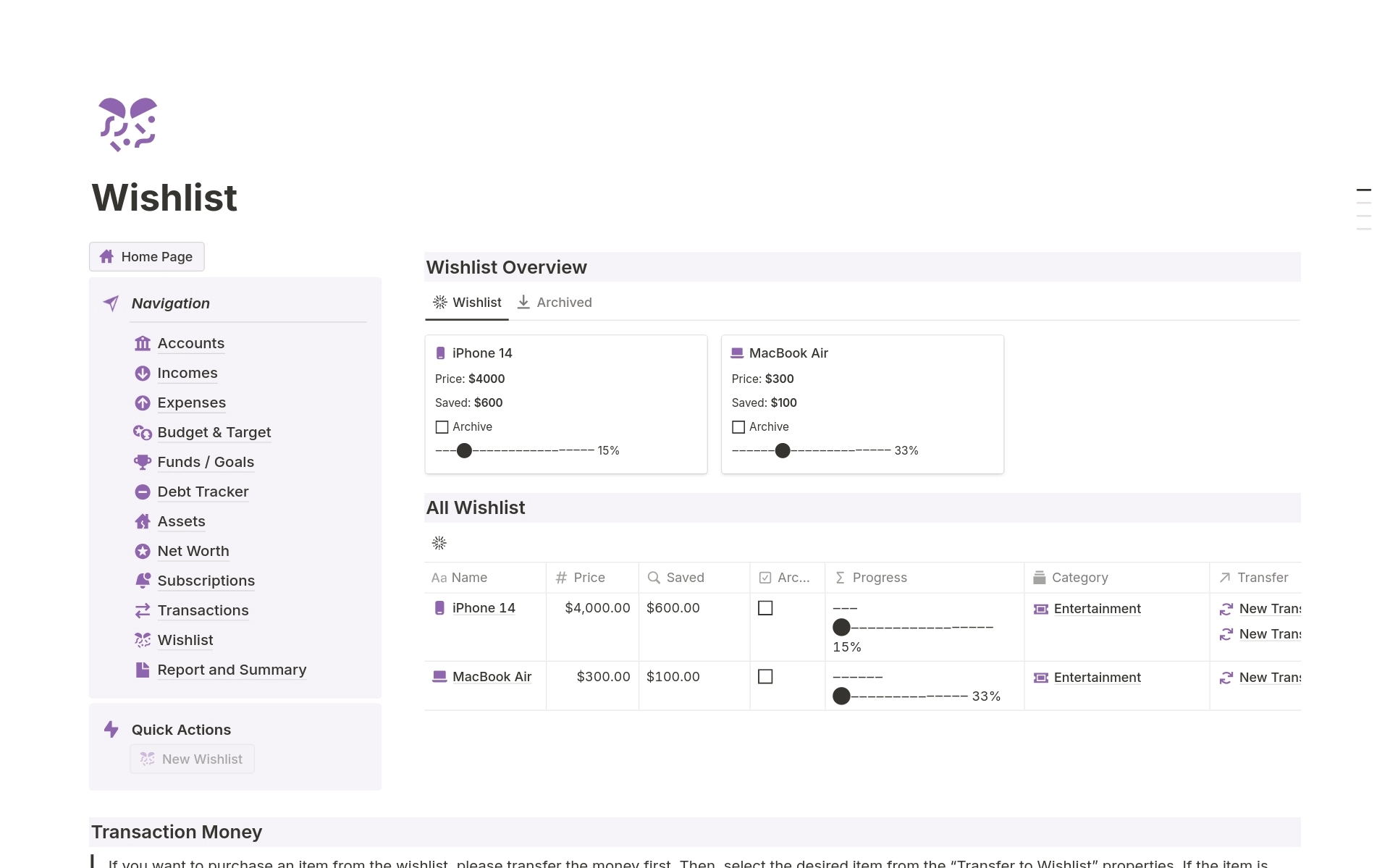
Task: Click the Transaction Money heading
Action: tap(177, 832)
